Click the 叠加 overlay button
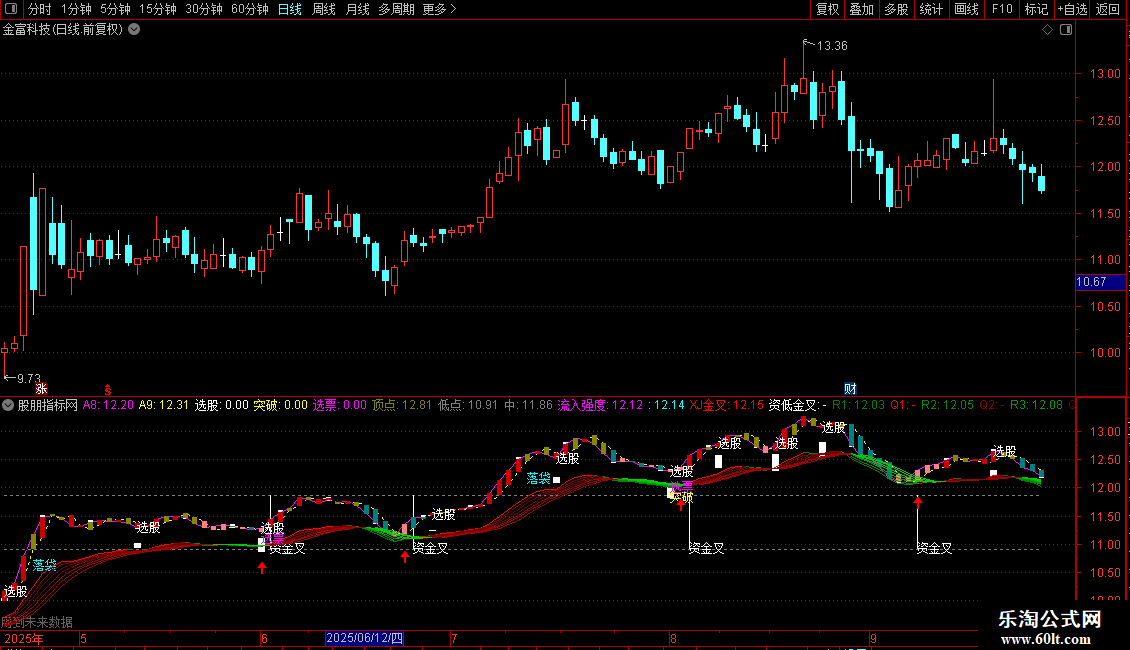 tap(862, 9)
